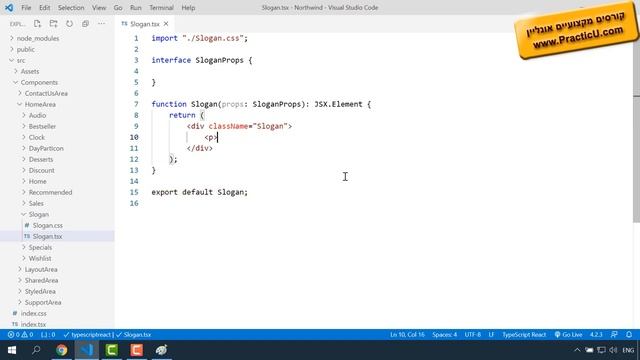This screenshot has height=360, width=640.
Task: Click code line 15 export default Slogan
Action: [x=200, y=192]
